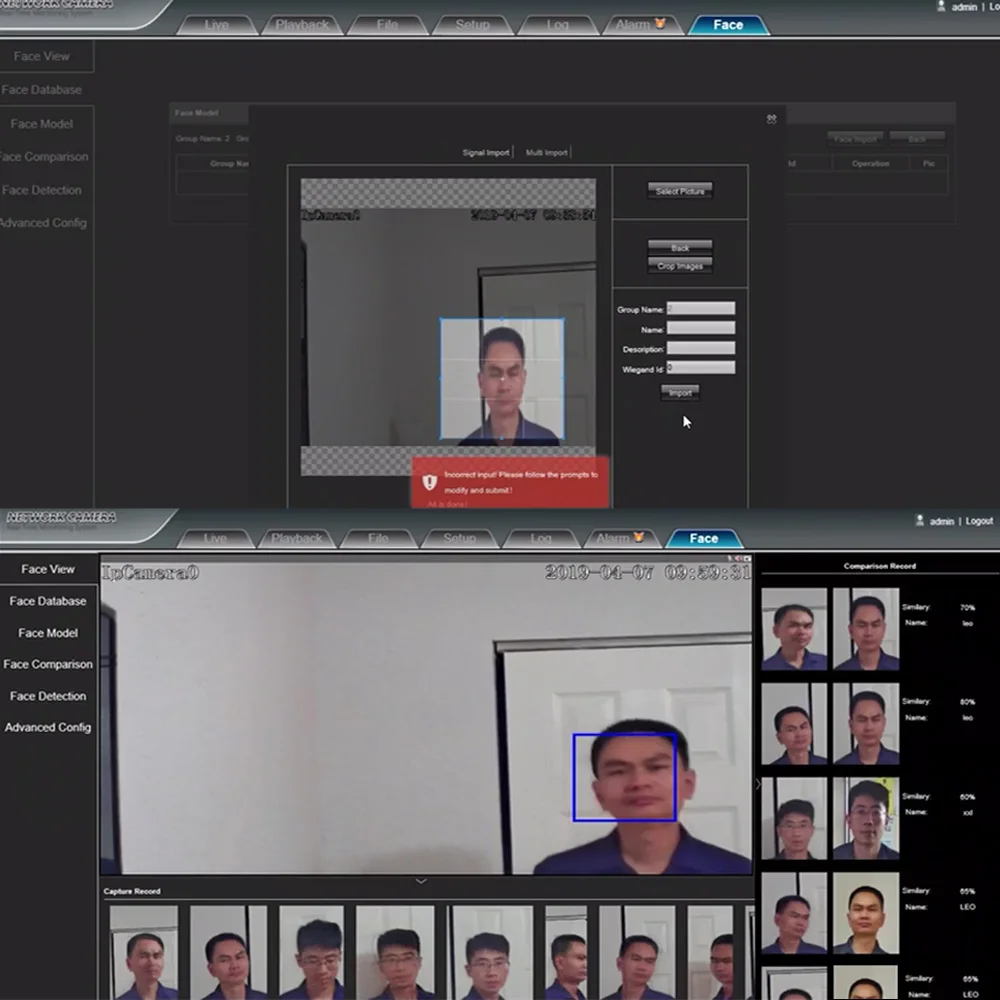Click the 'Comparison Record' heading
The width and height of the screenshot is (1000, 1000).
tap(879, 566)
